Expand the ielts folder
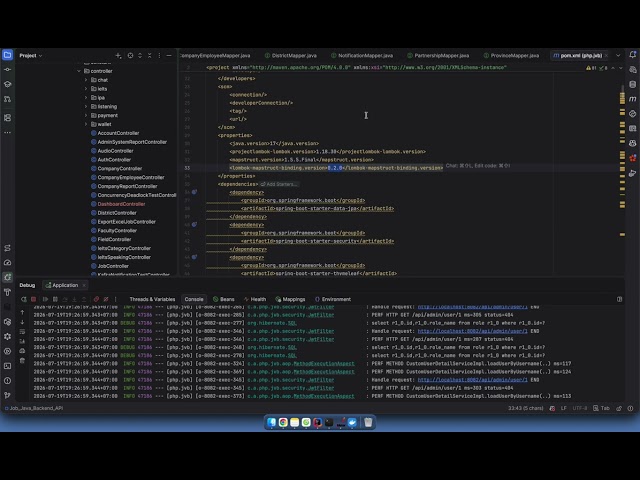 [x=86, y=89]
